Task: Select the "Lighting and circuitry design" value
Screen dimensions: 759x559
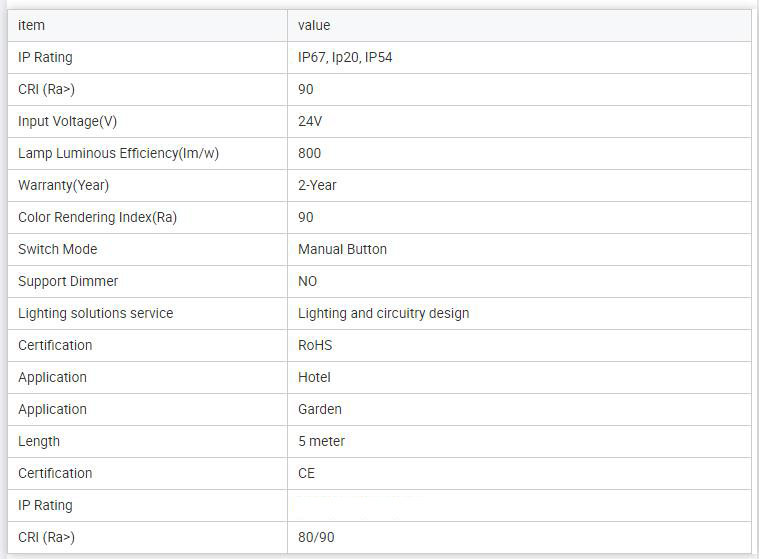Action: pyautogui.click(x=383, y=313)
